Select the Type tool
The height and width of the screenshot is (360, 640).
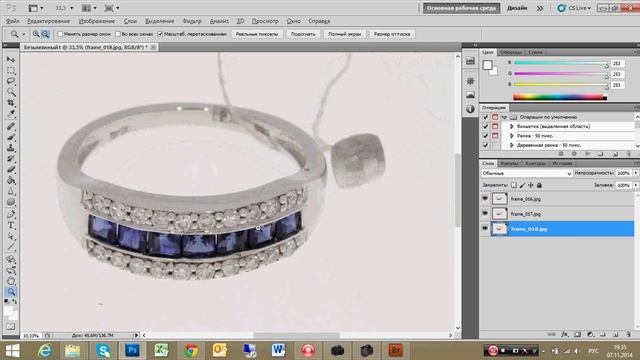pos(11,225)
